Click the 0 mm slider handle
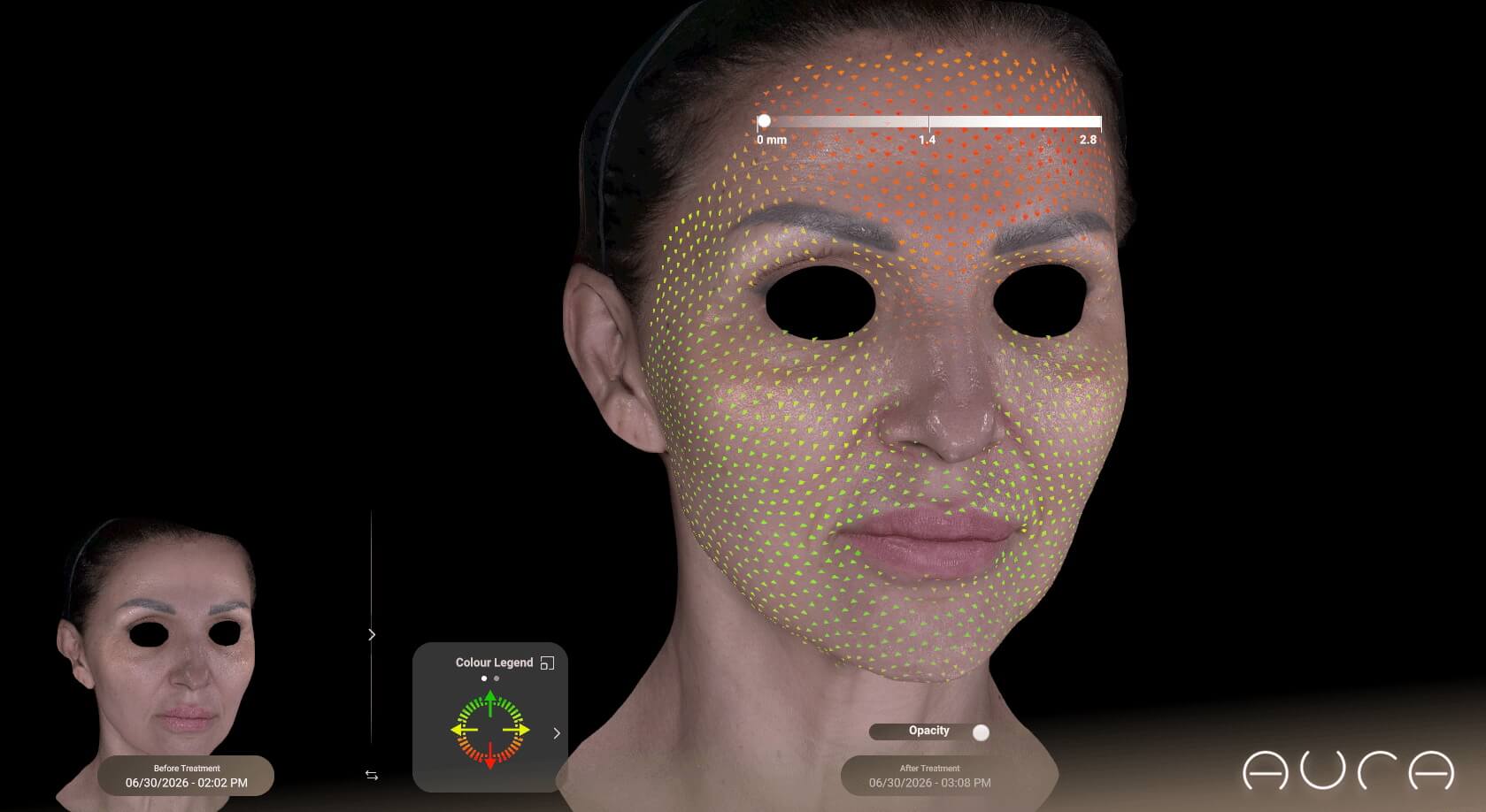 tap(764, 121)
